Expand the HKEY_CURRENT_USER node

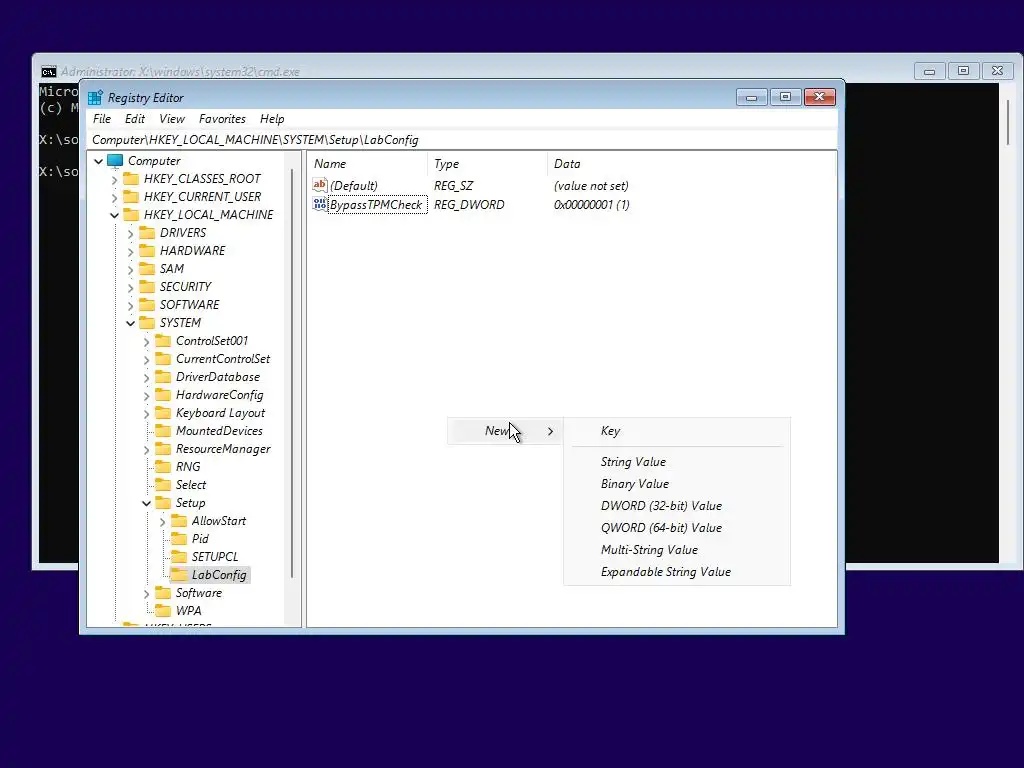coord(114,197)
